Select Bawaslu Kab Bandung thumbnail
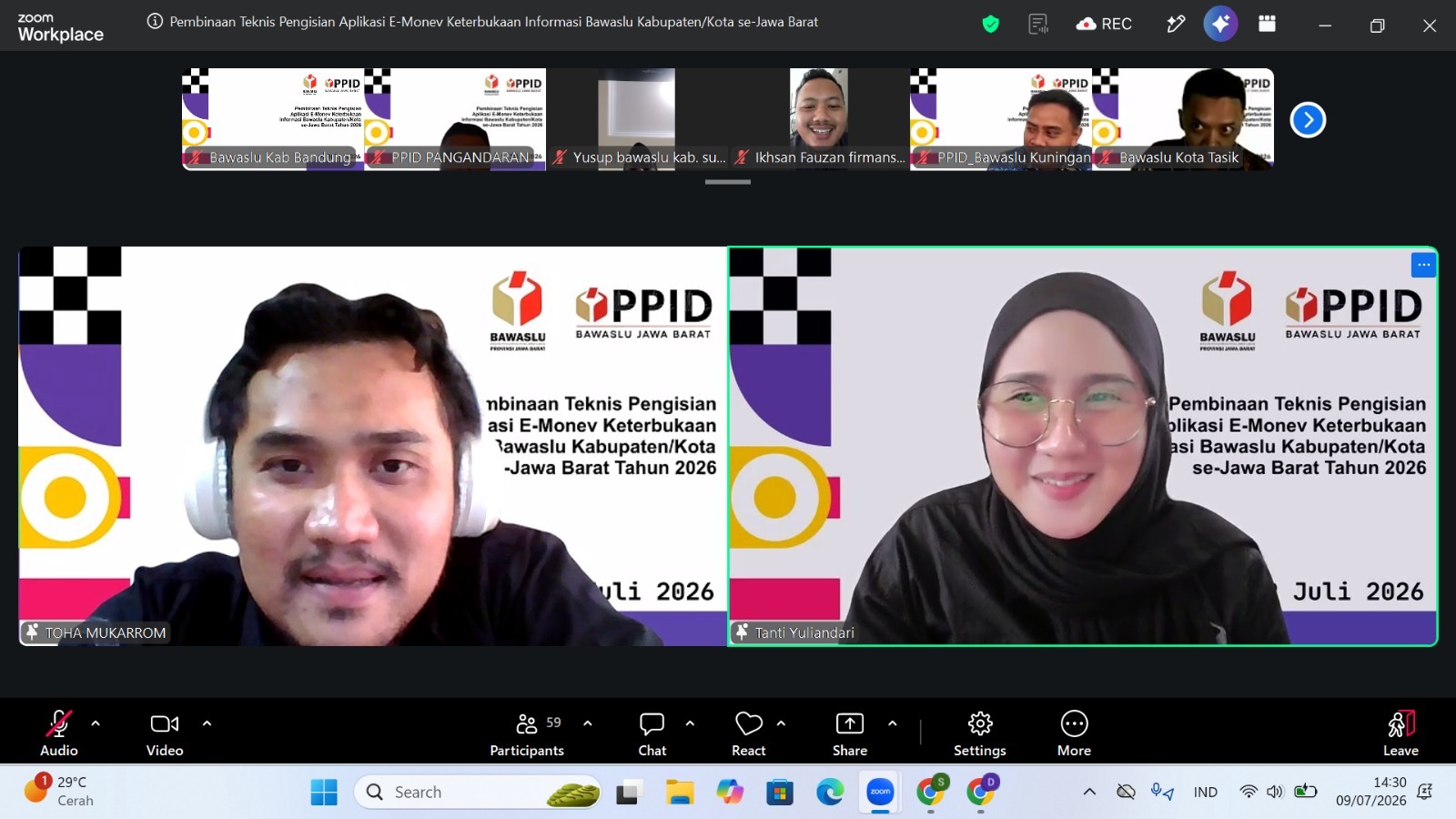 (273, 119)
